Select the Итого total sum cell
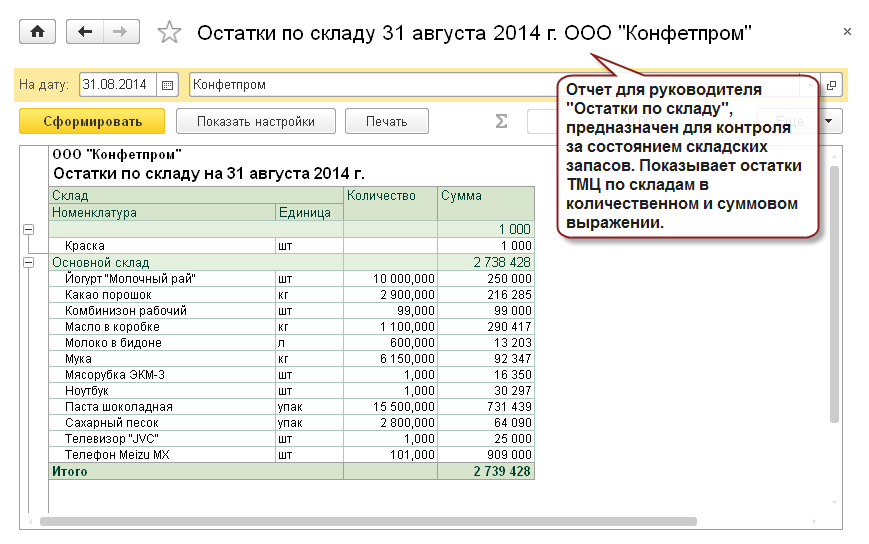 click(x=486, y=471)
